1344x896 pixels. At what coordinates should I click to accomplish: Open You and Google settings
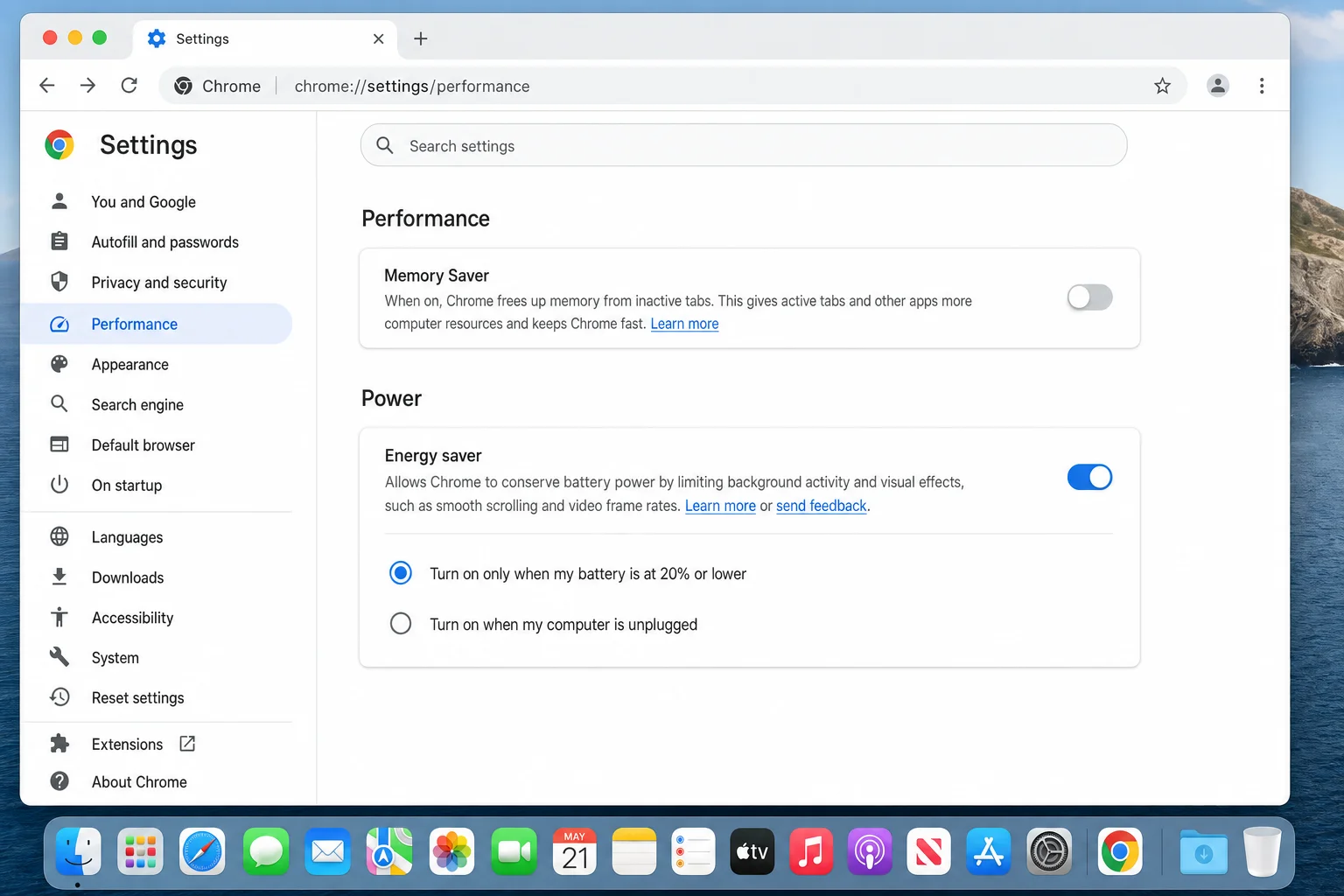coord(156,202)
